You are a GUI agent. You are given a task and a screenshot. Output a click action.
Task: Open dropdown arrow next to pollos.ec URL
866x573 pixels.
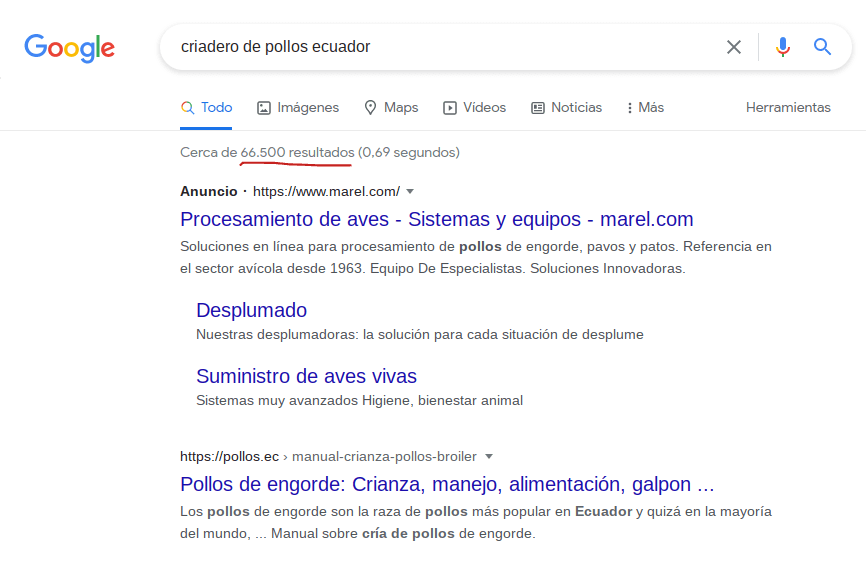(x=489, y=456)
